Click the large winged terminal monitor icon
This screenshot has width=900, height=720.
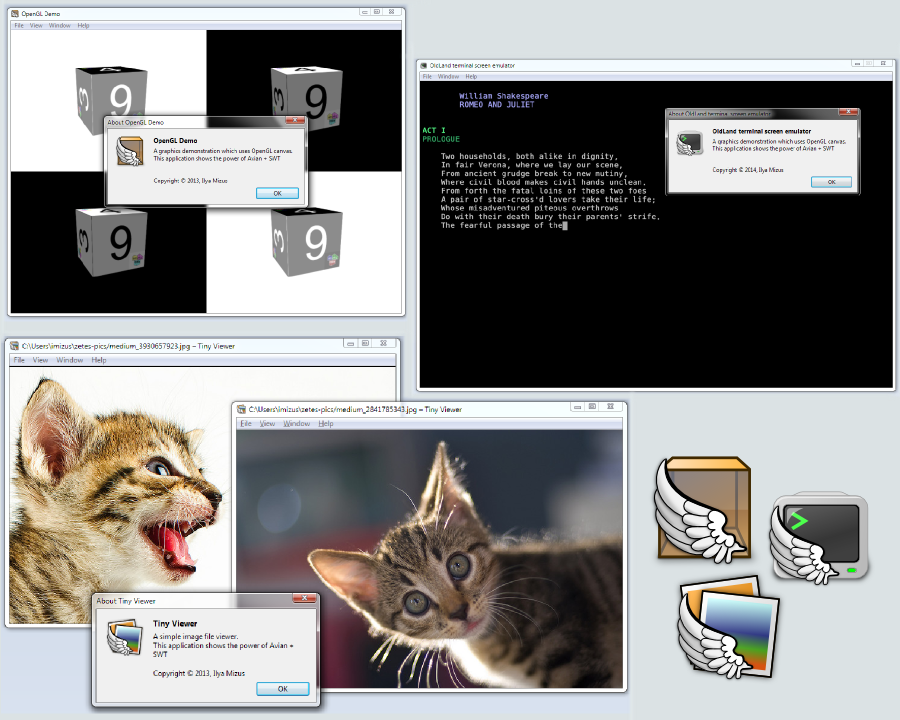(819, 537)
